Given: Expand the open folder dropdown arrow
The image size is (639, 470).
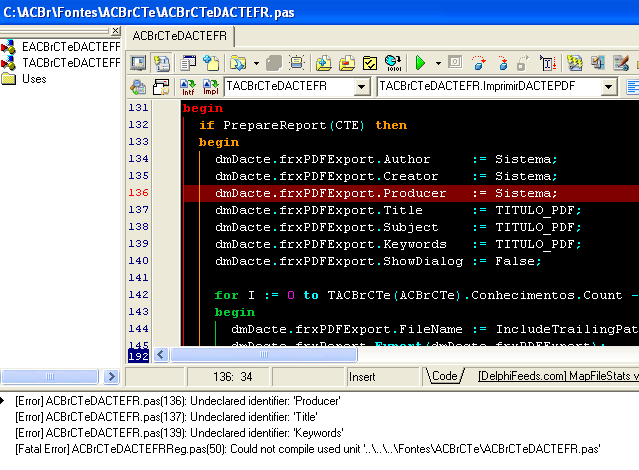Looking at the screenshot, I should [x=256, y=63].
